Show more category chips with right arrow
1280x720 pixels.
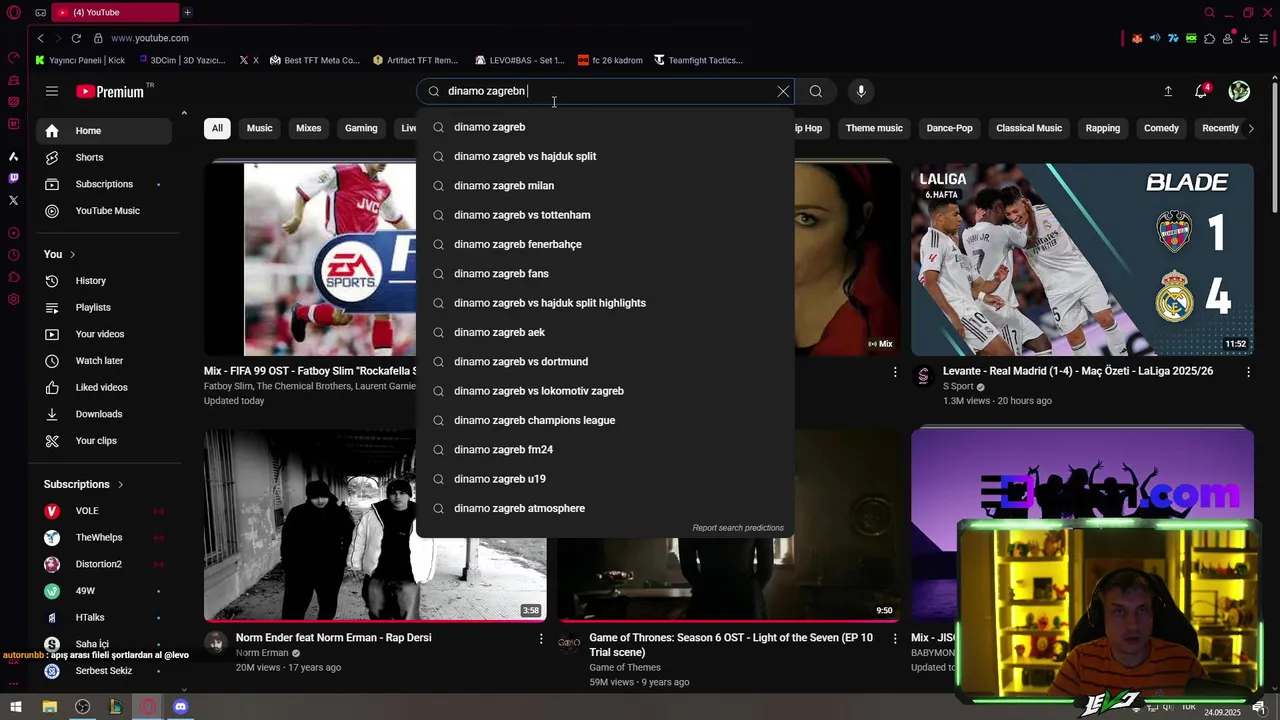(1250, 128)
